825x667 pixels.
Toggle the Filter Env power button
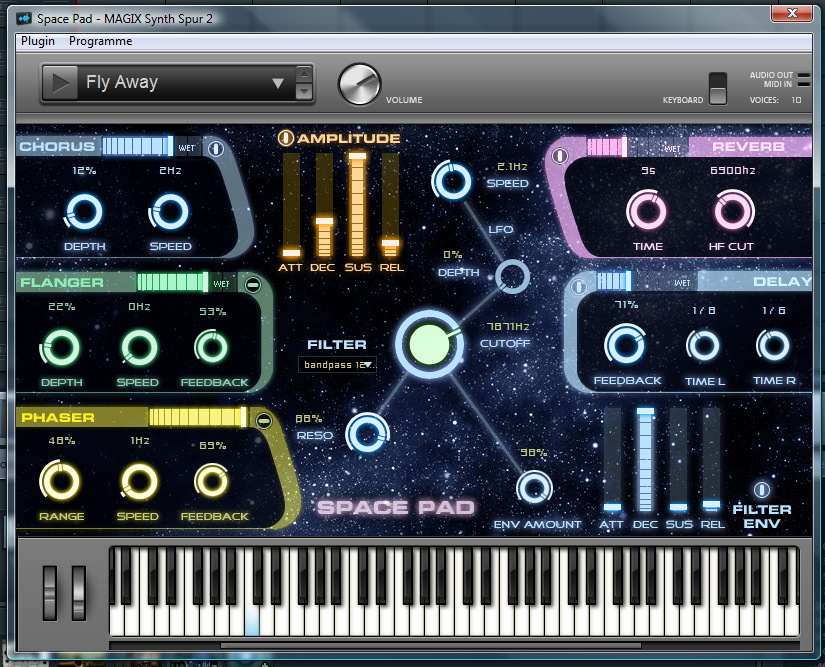[x=762, y=489]
